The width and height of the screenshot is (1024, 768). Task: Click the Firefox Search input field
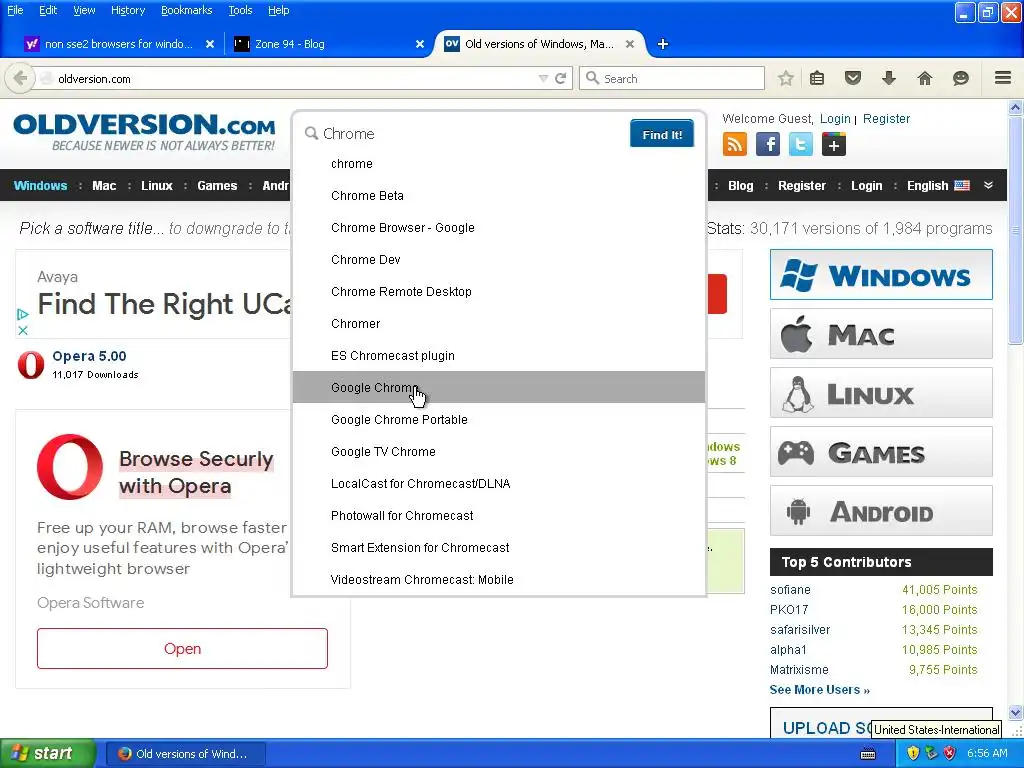coord(671,78)
